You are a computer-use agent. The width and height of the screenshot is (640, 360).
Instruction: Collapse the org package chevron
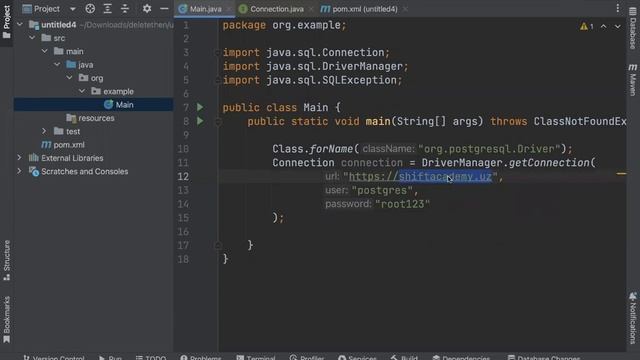pyautogui.click(x=70, y=78)
